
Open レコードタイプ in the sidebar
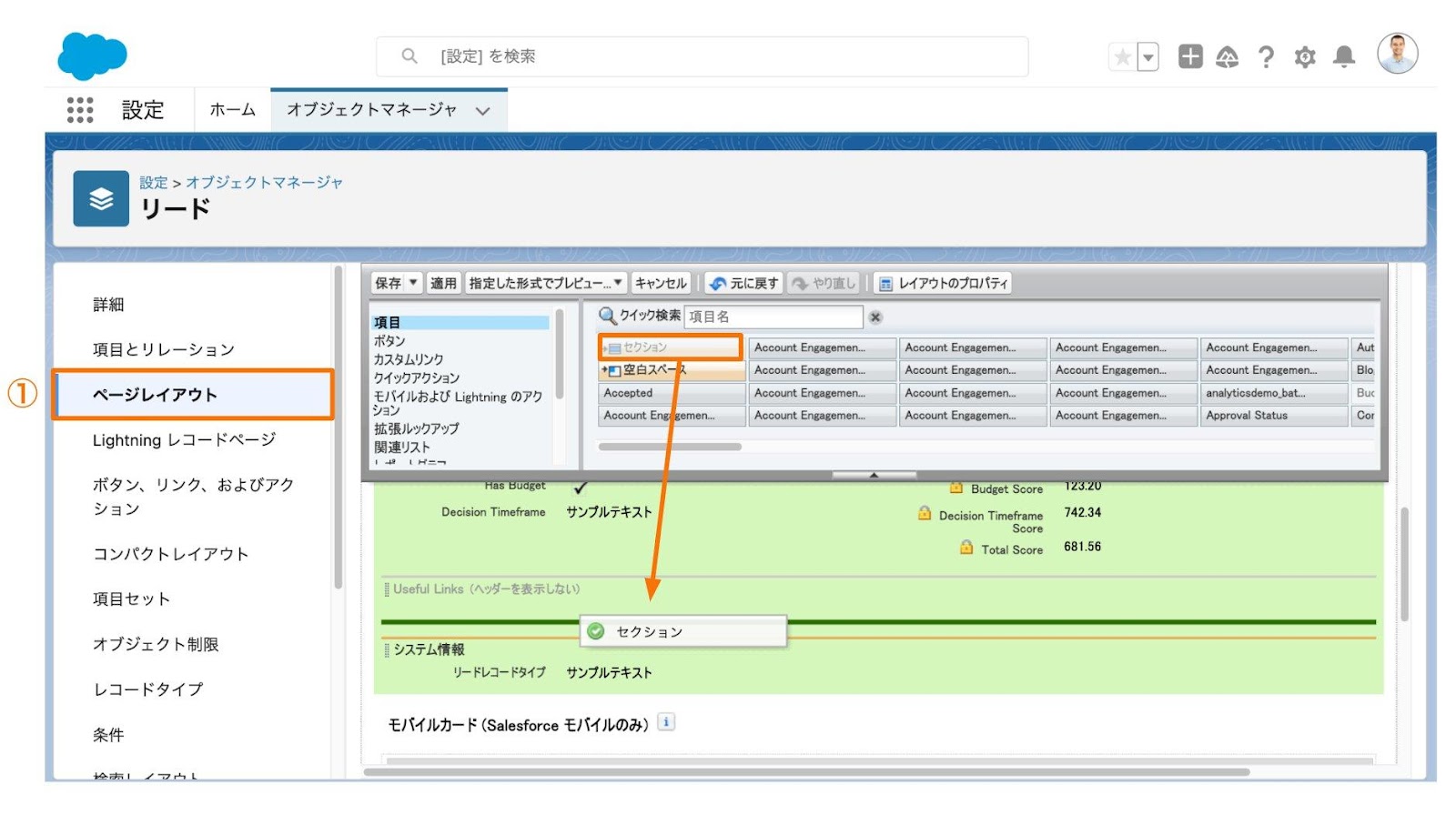(x=147, y=689)
